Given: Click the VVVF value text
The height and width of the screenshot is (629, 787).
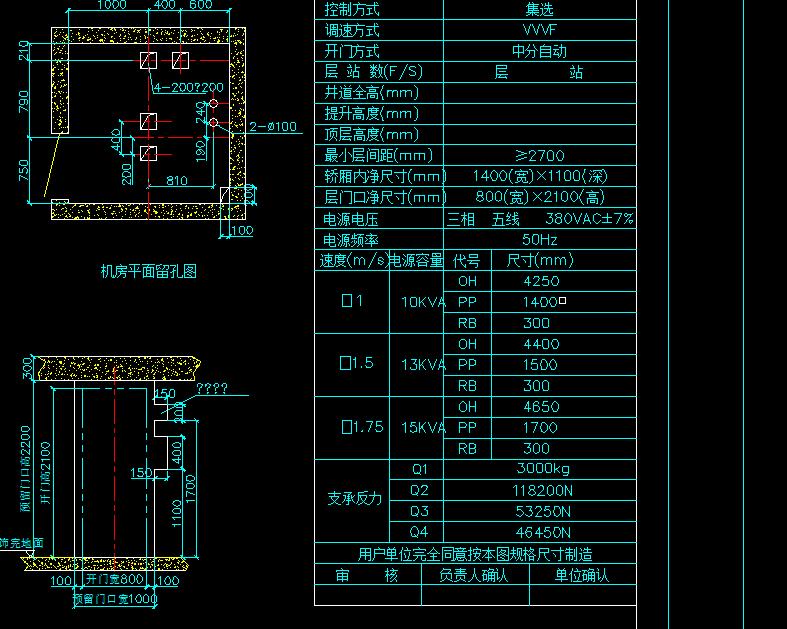Looking at the screenshot, I should tap(540, 30).
